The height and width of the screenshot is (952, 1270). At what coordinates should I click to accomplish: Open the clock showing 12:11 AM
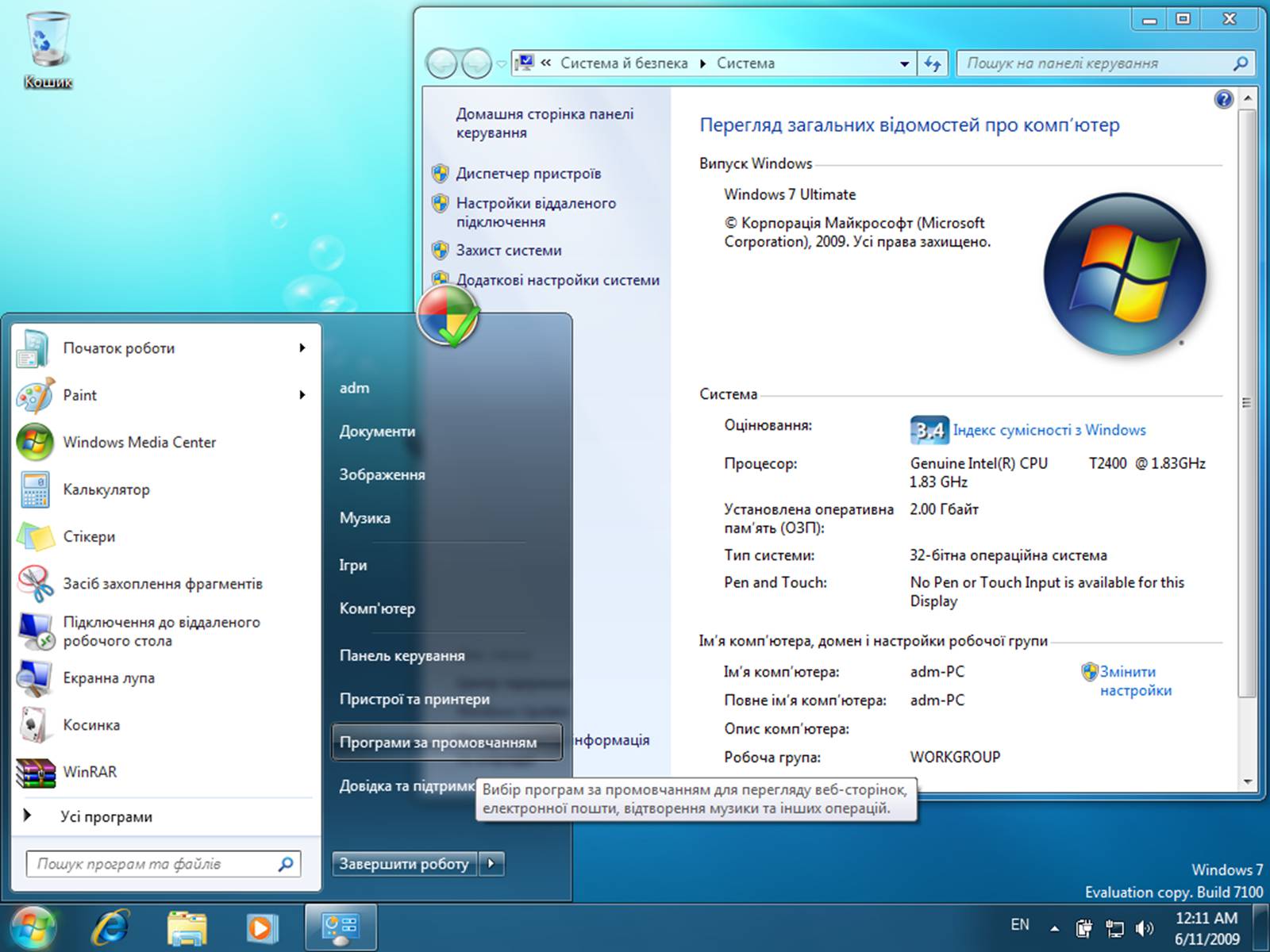coord(1206,928)
